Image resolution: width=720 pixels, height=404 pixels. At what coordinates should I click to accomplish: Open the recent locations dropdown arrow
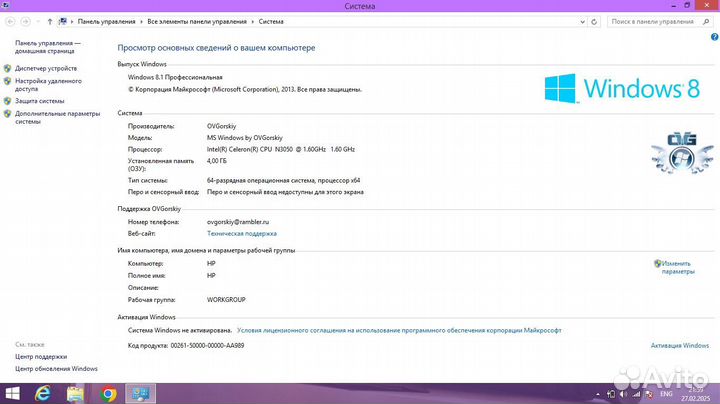pyautogui.click(x=38, y=22)
